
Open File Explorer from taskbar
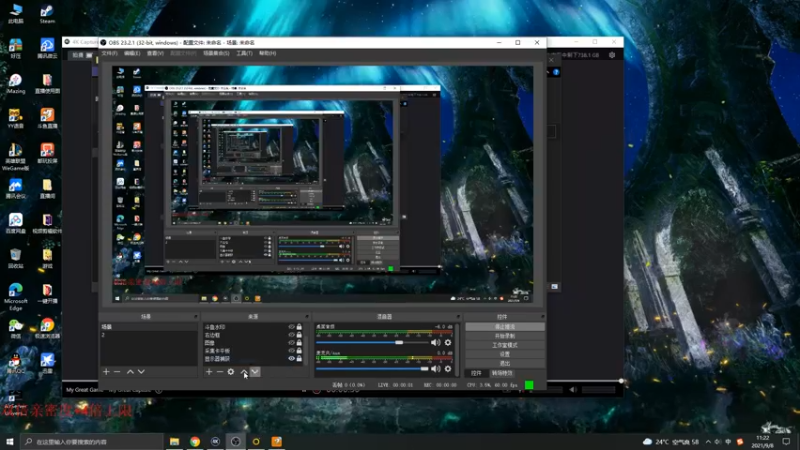[x=174, y=441]
